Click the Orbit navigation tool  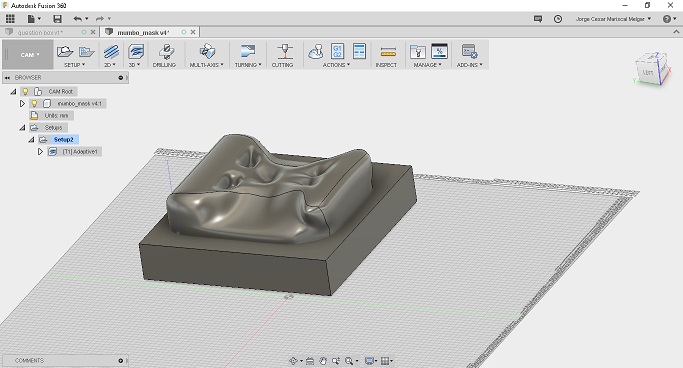[x=293, y=361]
